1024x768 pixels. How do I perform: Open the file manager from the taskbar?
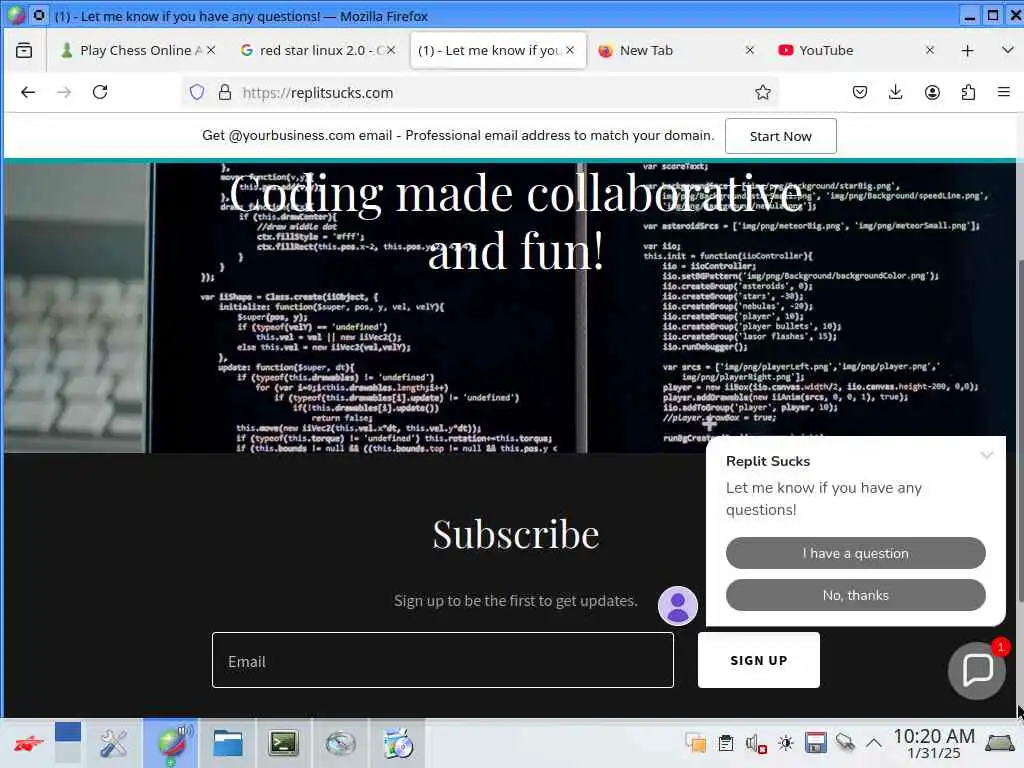click(x=227, y=743)
